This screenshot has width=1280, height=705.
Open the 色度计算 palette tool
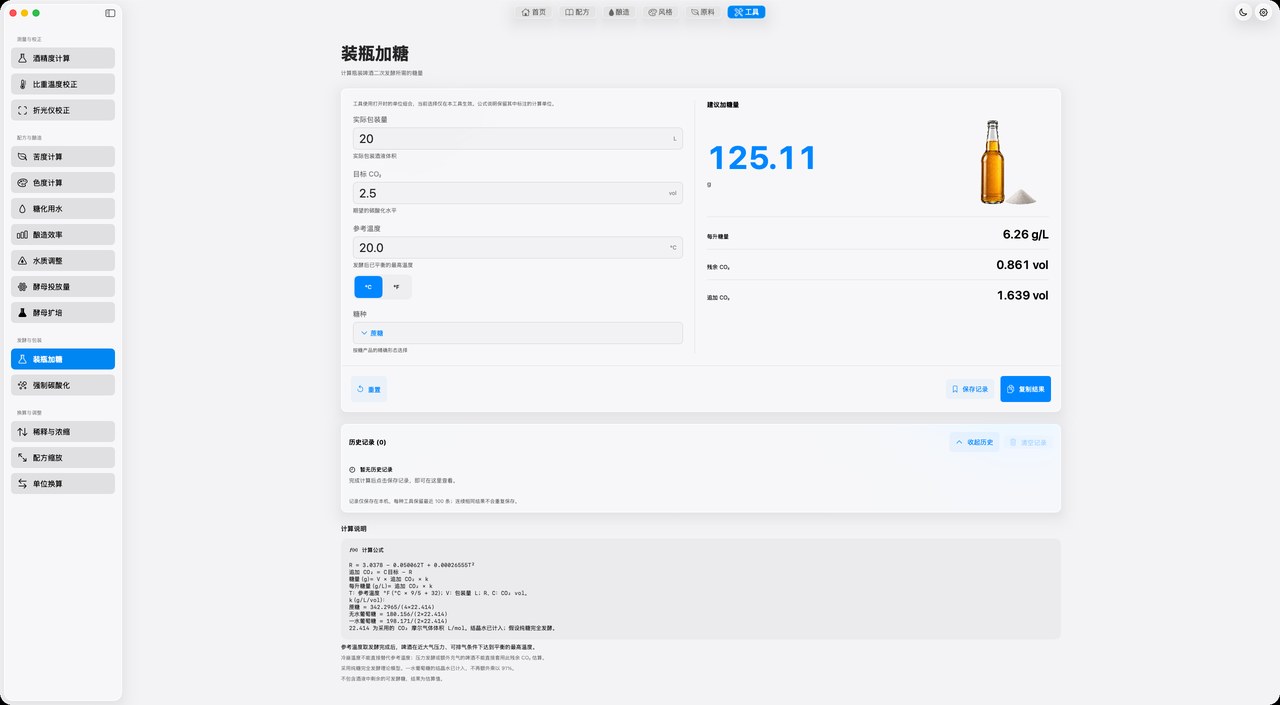click(x=63, y=183)
